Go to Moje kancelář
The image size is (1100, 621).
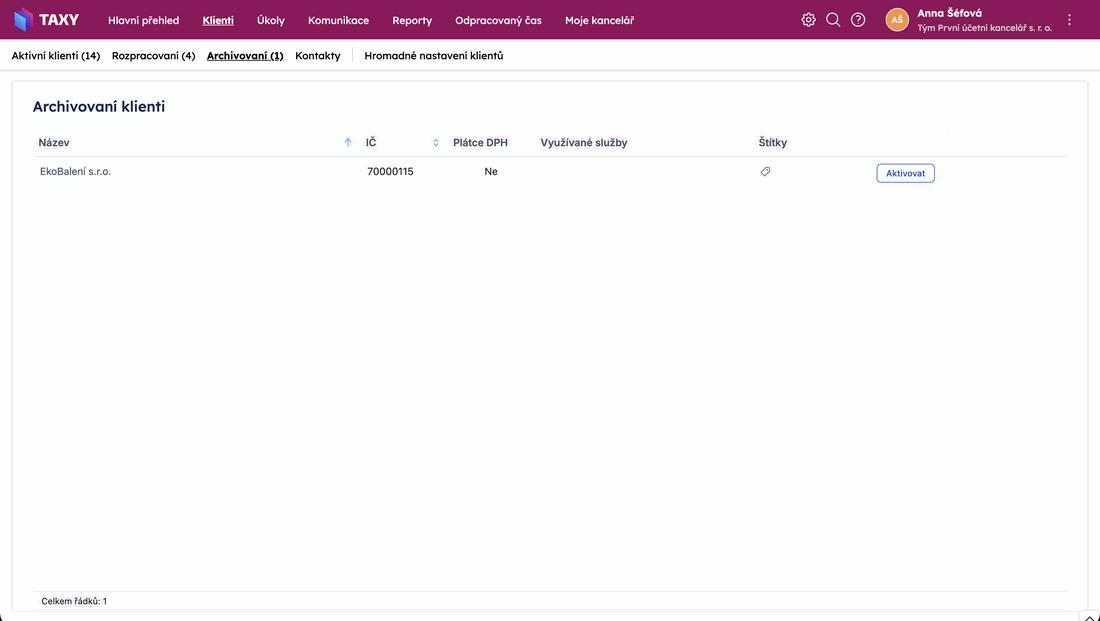pos(599,20)
